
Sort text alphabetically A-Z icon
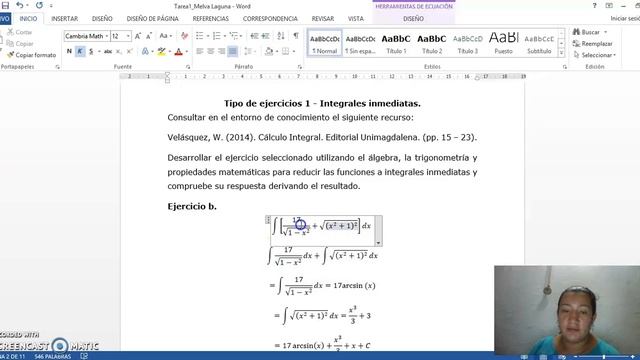[x=281, y=36]
